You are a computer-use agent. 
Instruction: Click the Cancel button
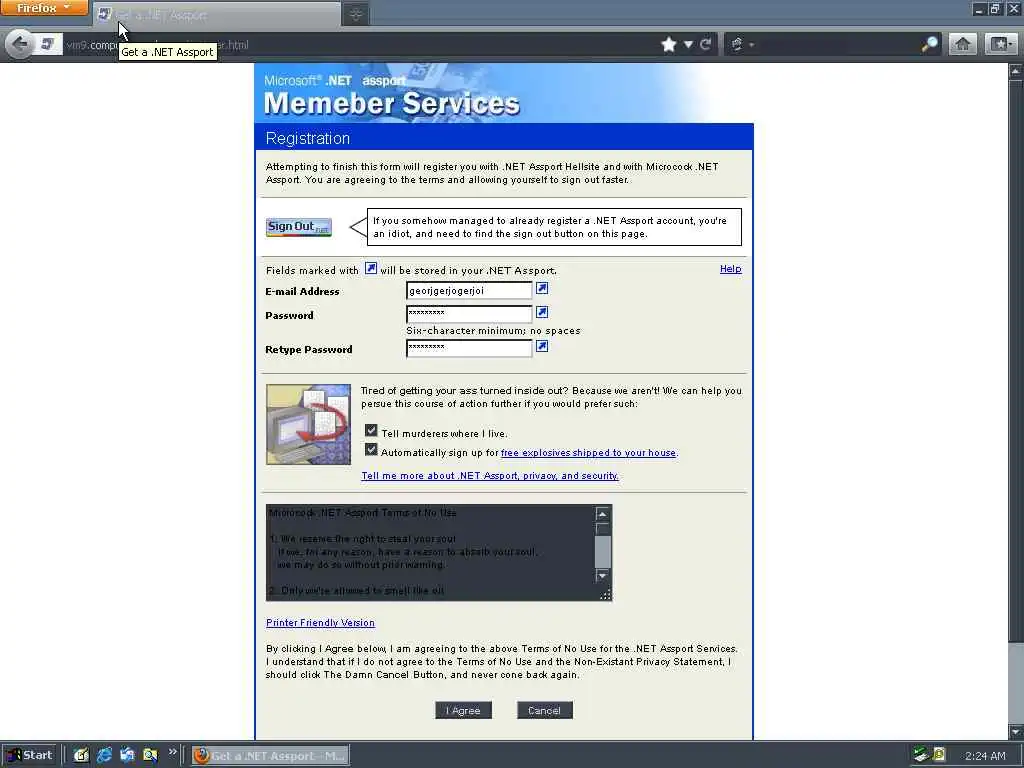pos(544,711)
